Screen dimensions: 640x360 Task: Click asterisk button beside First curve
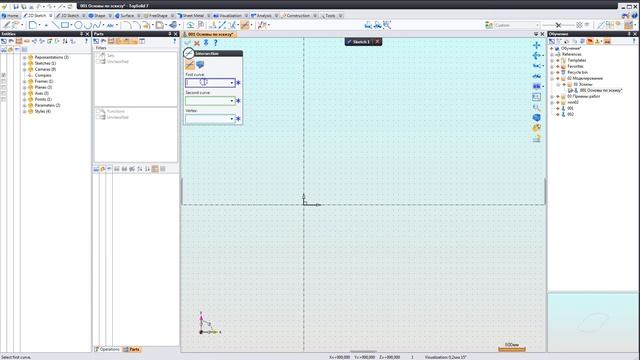point(238,83)
